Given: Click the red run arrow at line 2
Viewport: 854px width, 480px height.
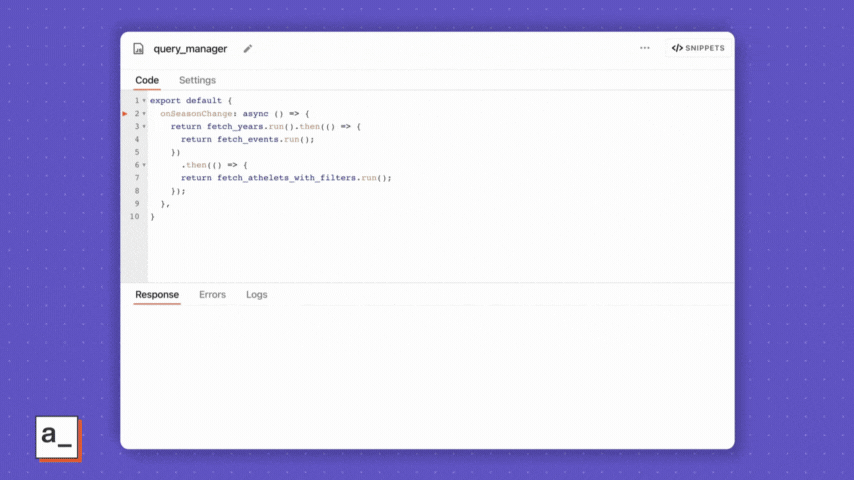Looking at the screenshot, I should coord(125,114).
